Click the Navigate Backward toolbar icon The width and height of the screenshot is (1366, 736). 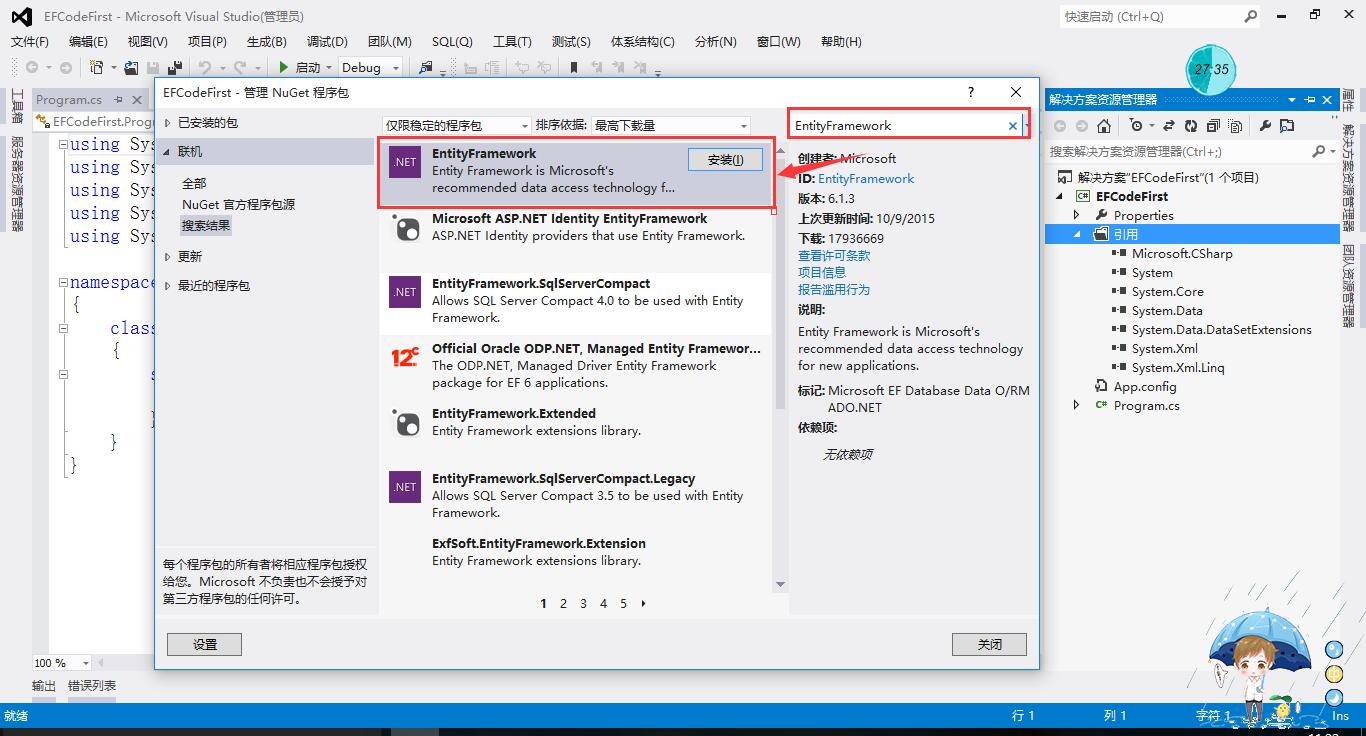tap(31, 68)
